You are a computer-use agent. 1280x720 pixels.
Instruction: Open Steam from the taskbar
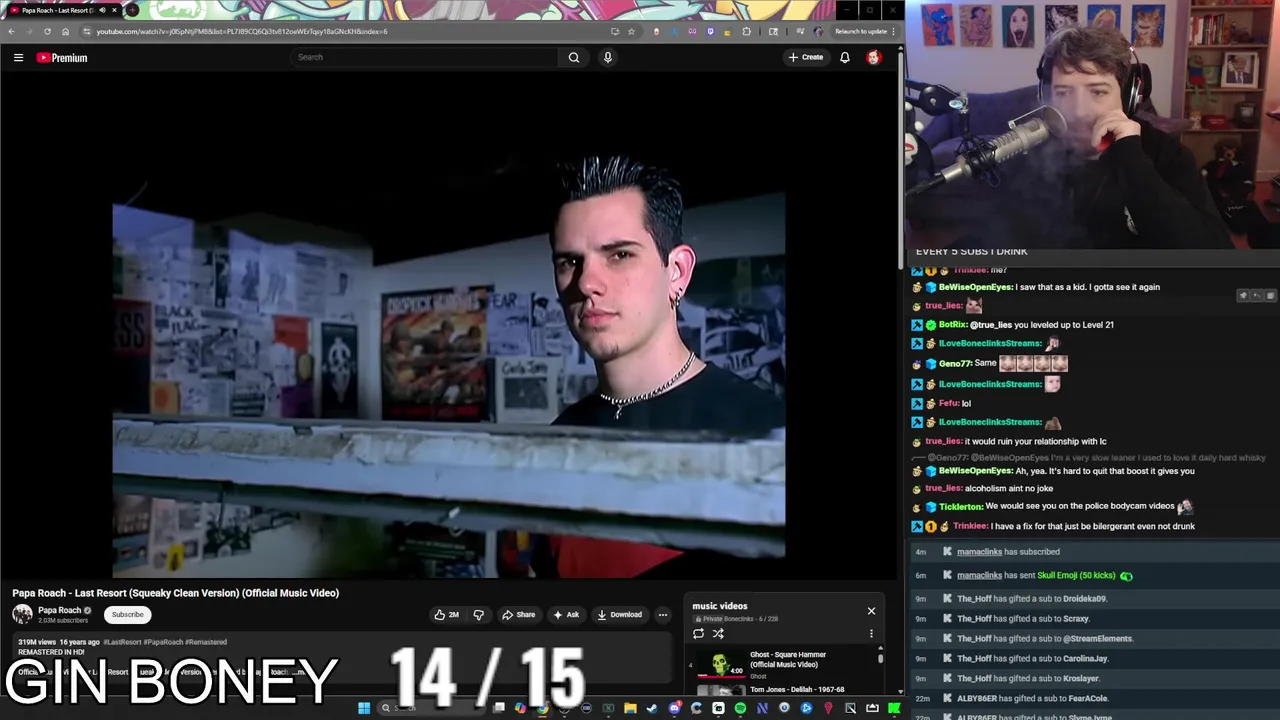click(x=652, y=708)
